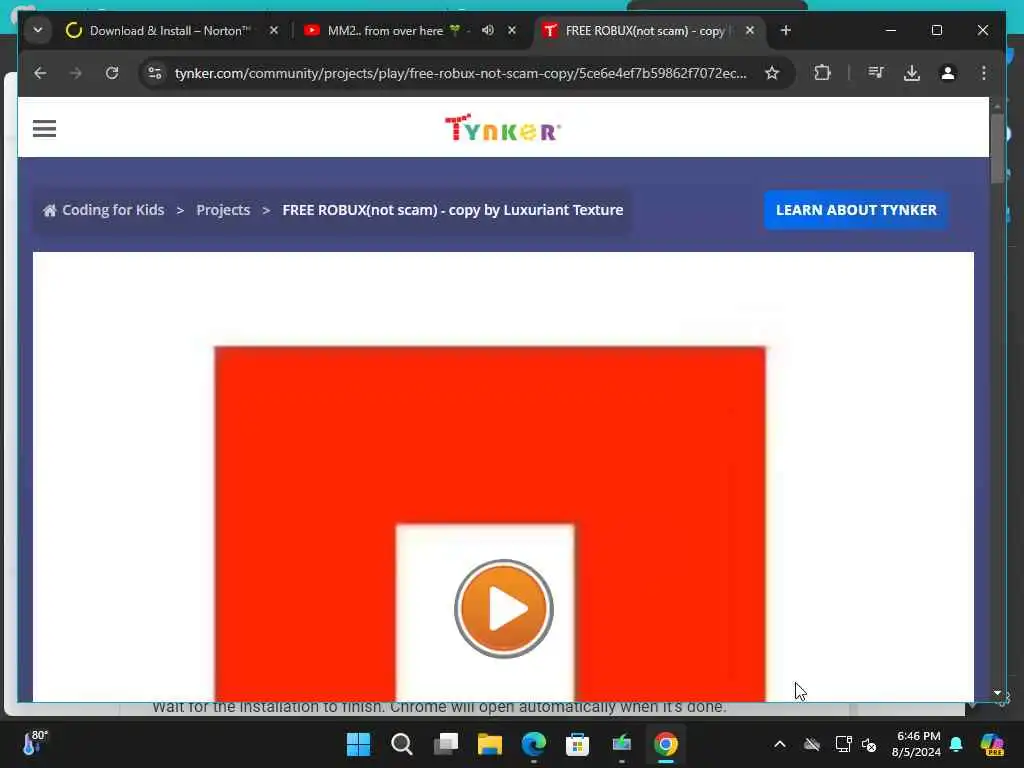Click the page vertical scrollbar thumb
The width and height of the screenshot is (1024, 768).
[997, 149]
